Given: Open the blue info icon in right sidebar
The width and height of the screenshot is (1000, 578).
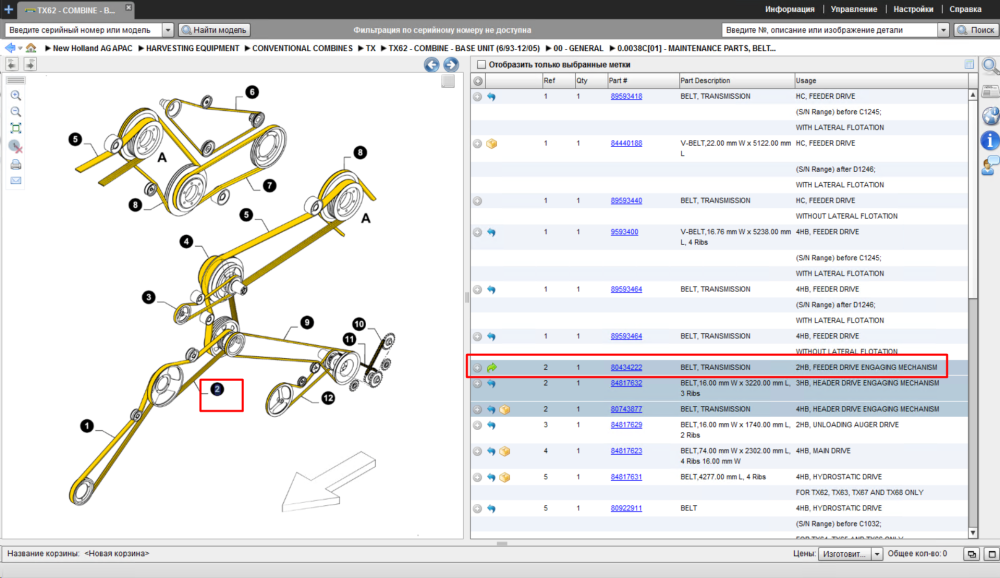Looking at the screenshot, I should pos(990,140).
